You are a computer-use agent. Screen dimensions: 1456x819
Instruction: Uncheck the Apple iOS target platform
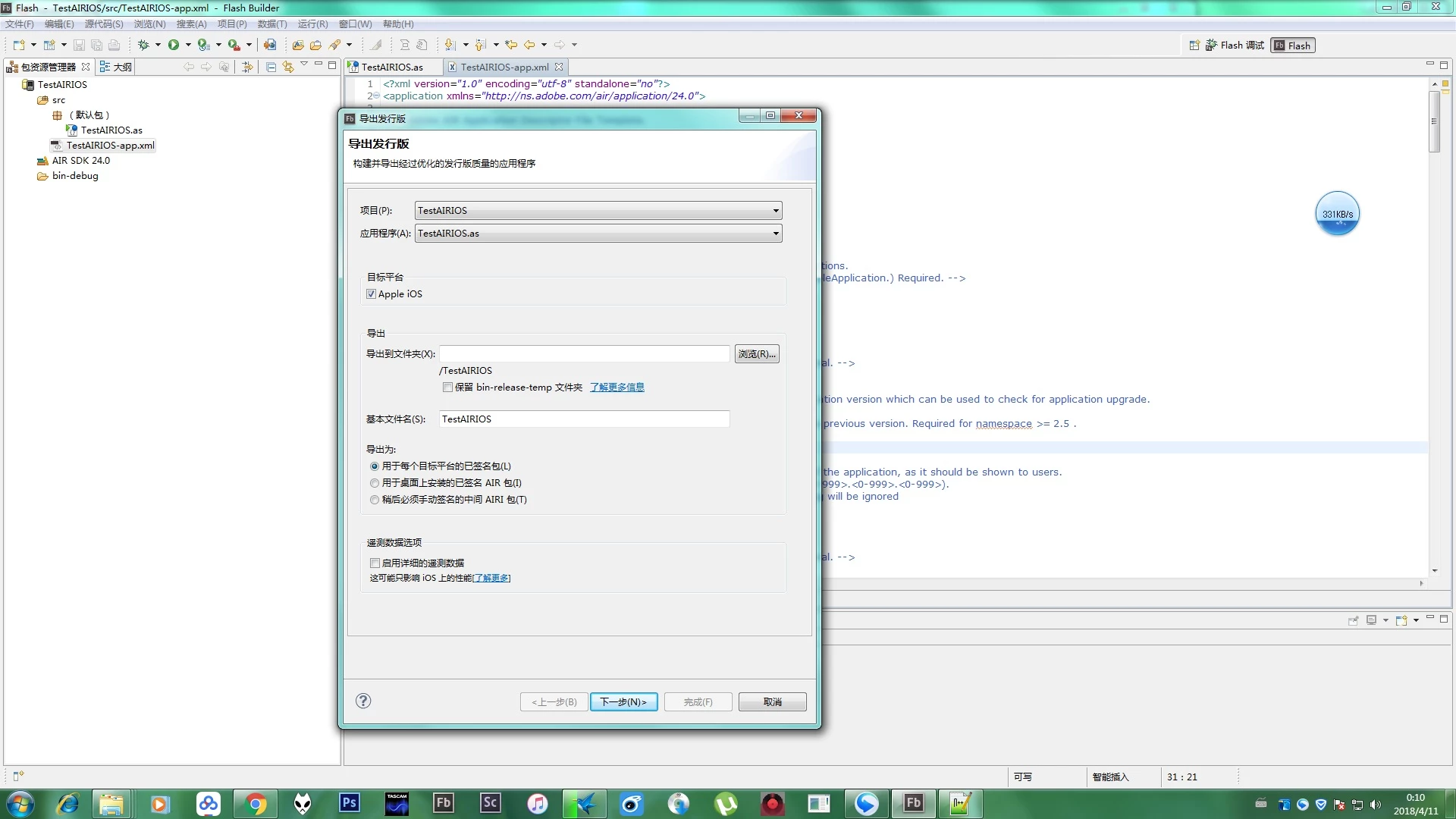(x=372, y=294)
